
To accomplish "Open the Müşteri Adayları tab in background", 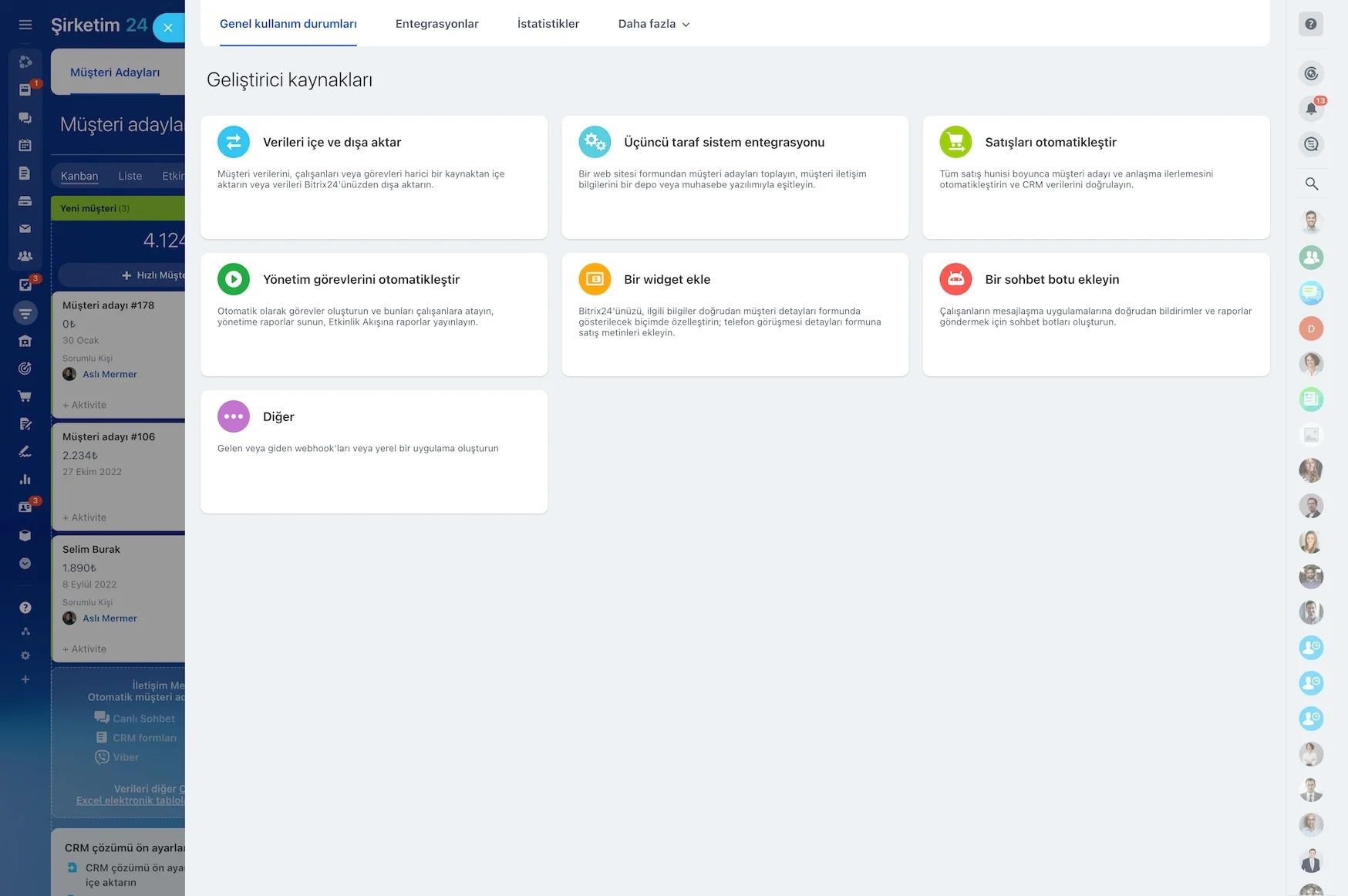I will coord(115,72).
